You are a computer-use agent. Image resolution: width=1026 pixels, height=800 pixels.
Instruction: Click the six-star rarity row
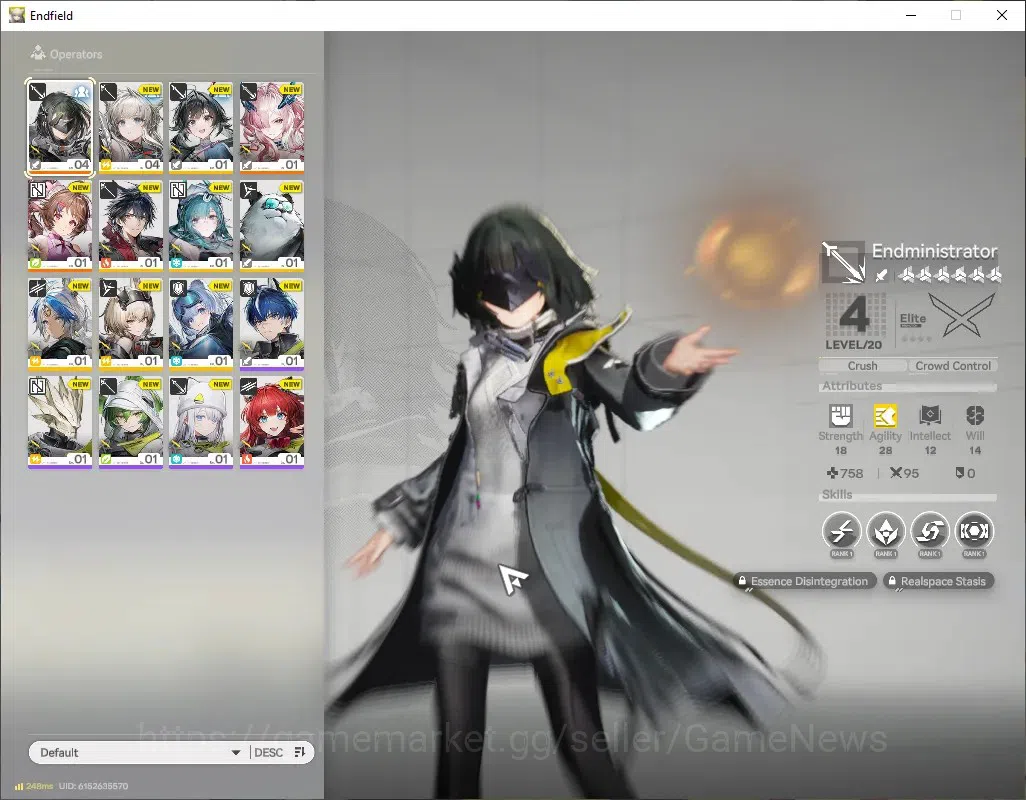click(949, 275)
